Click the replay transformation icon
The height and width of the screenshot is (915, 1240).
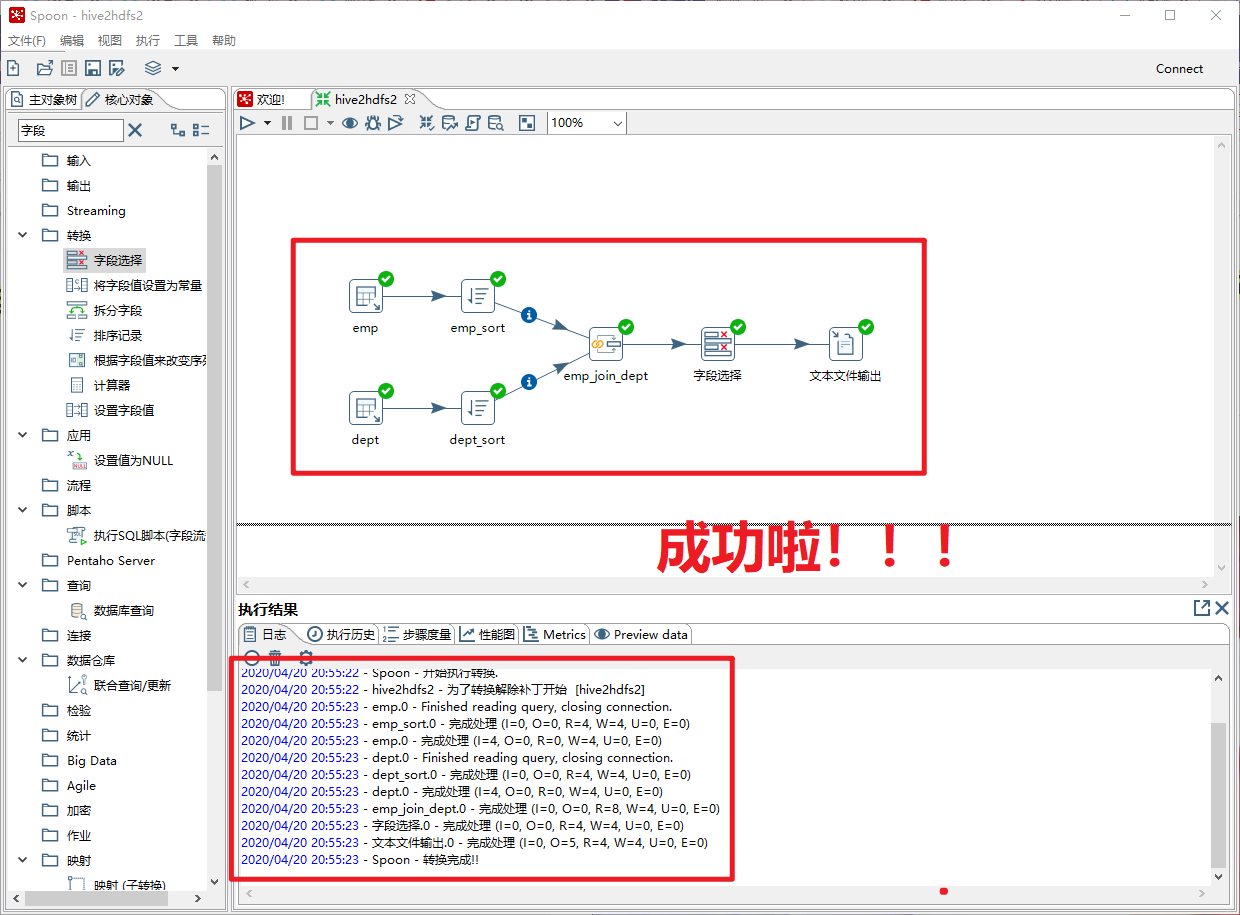click(396, 123)
